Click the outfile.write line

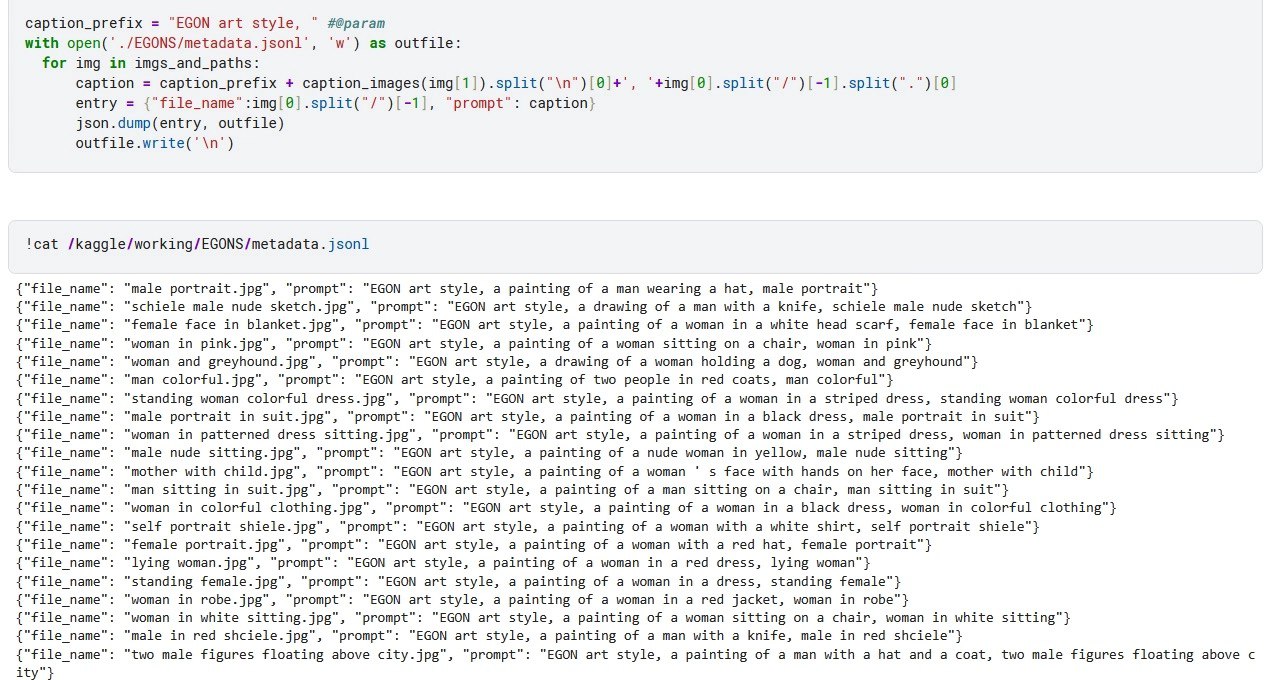[154, 143]
